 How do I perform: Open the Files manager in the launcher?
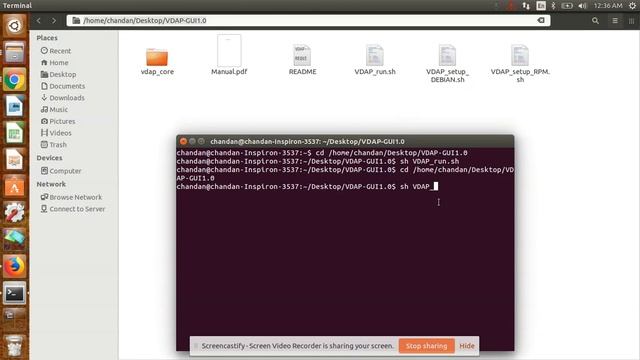point(14,53)
